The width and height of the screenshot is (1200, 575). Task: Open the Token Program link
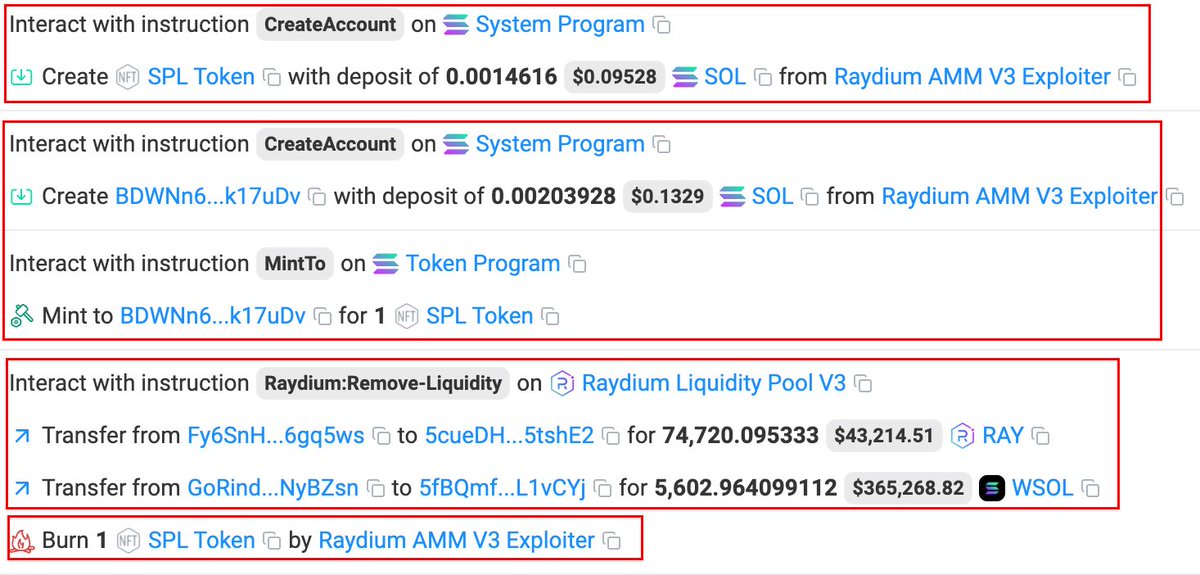[482, 264]
